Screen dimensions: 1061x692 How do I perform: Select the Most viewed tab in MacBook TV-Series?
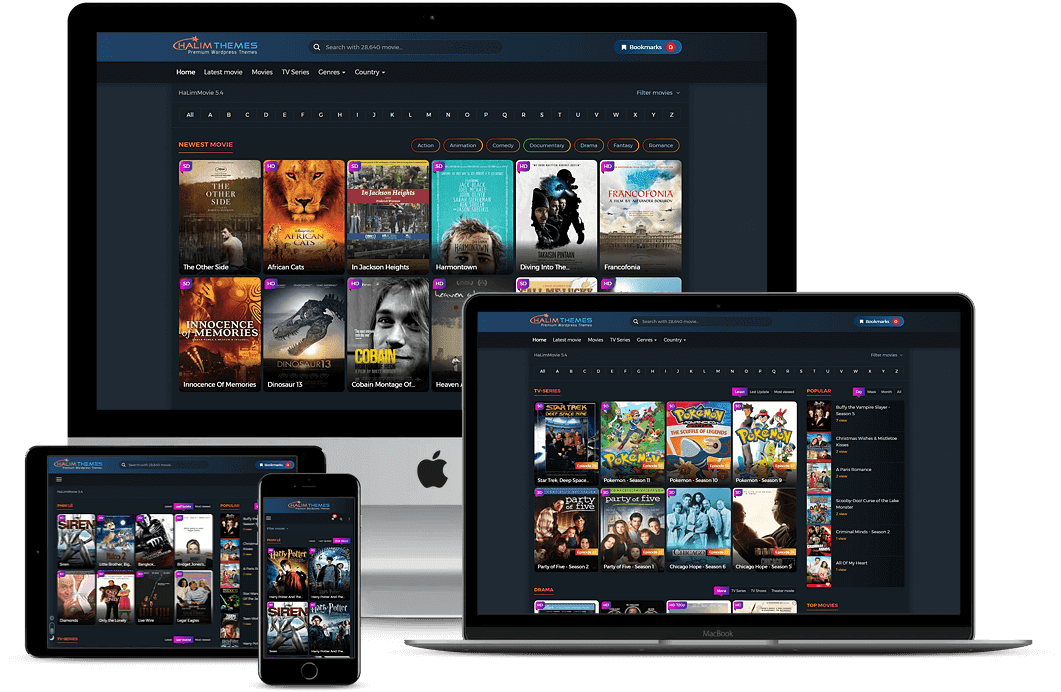[784, 392]
